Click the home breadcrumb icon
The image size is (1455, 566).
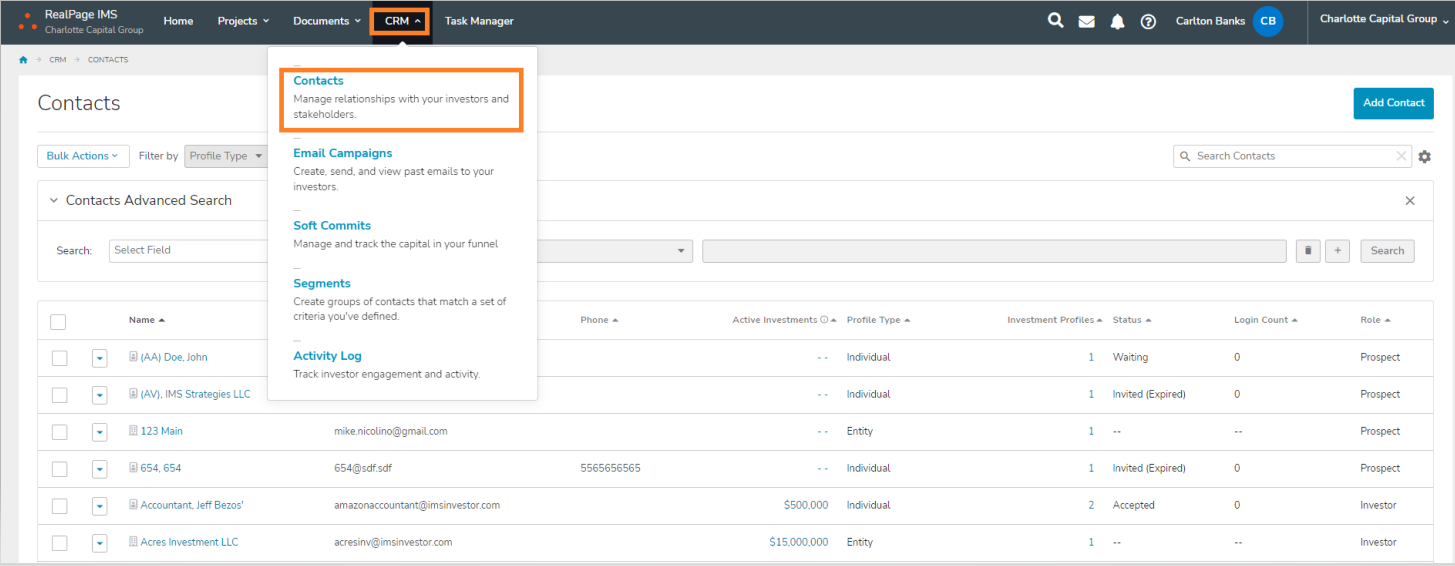(x=23, y=60)
